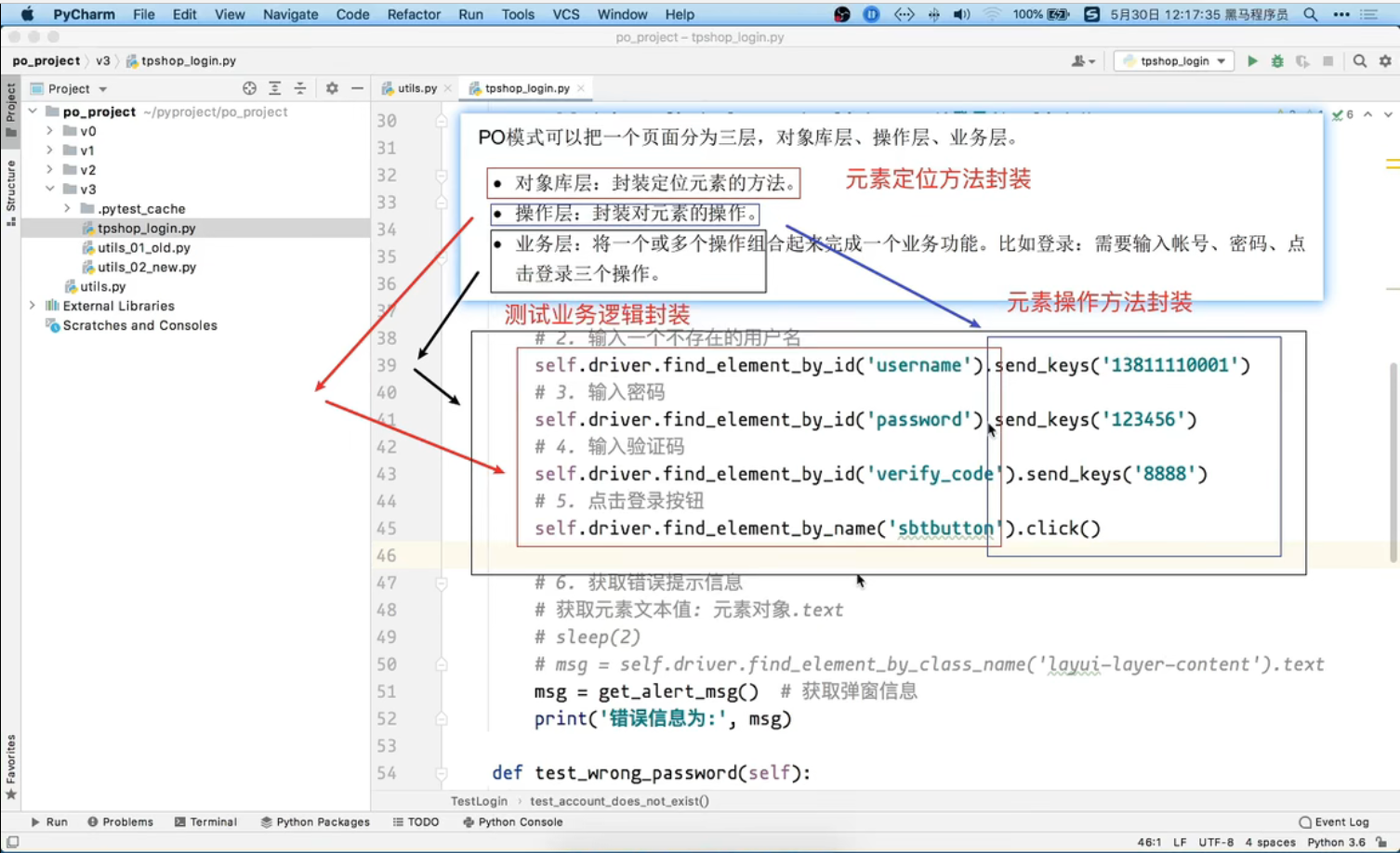Viewport: 1400px width, 853px height.
Task: Click the volume icon in menu bar
Action: coord(962,14)
